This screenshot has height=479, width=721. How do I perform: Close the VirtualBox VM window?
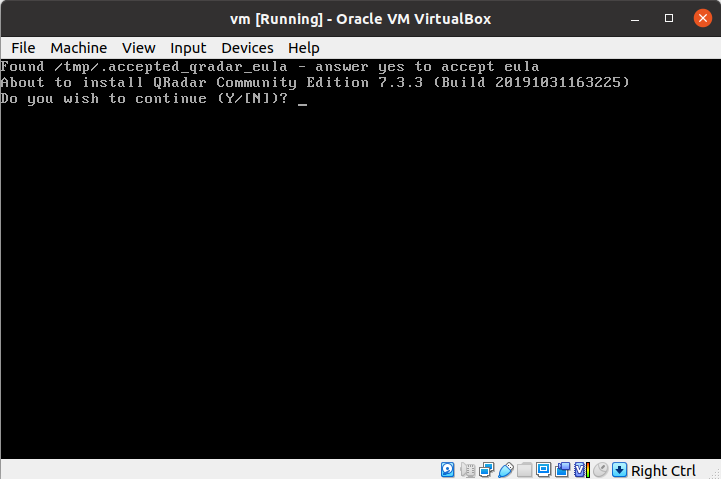pyautogui.click(x=703, y=18)
